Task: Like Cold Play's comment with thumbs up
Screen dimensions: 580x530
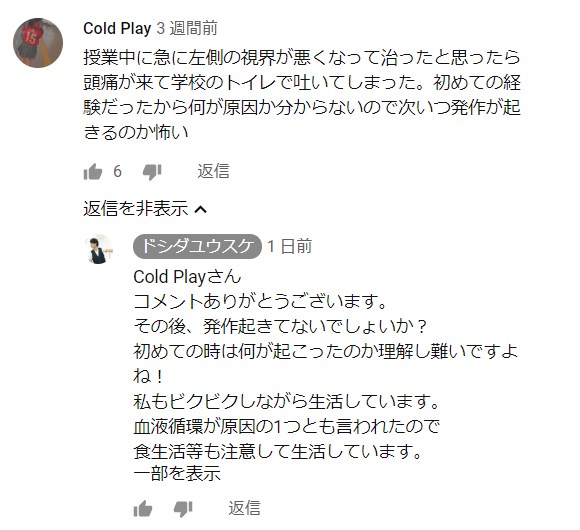Action: tap(92, 172)
